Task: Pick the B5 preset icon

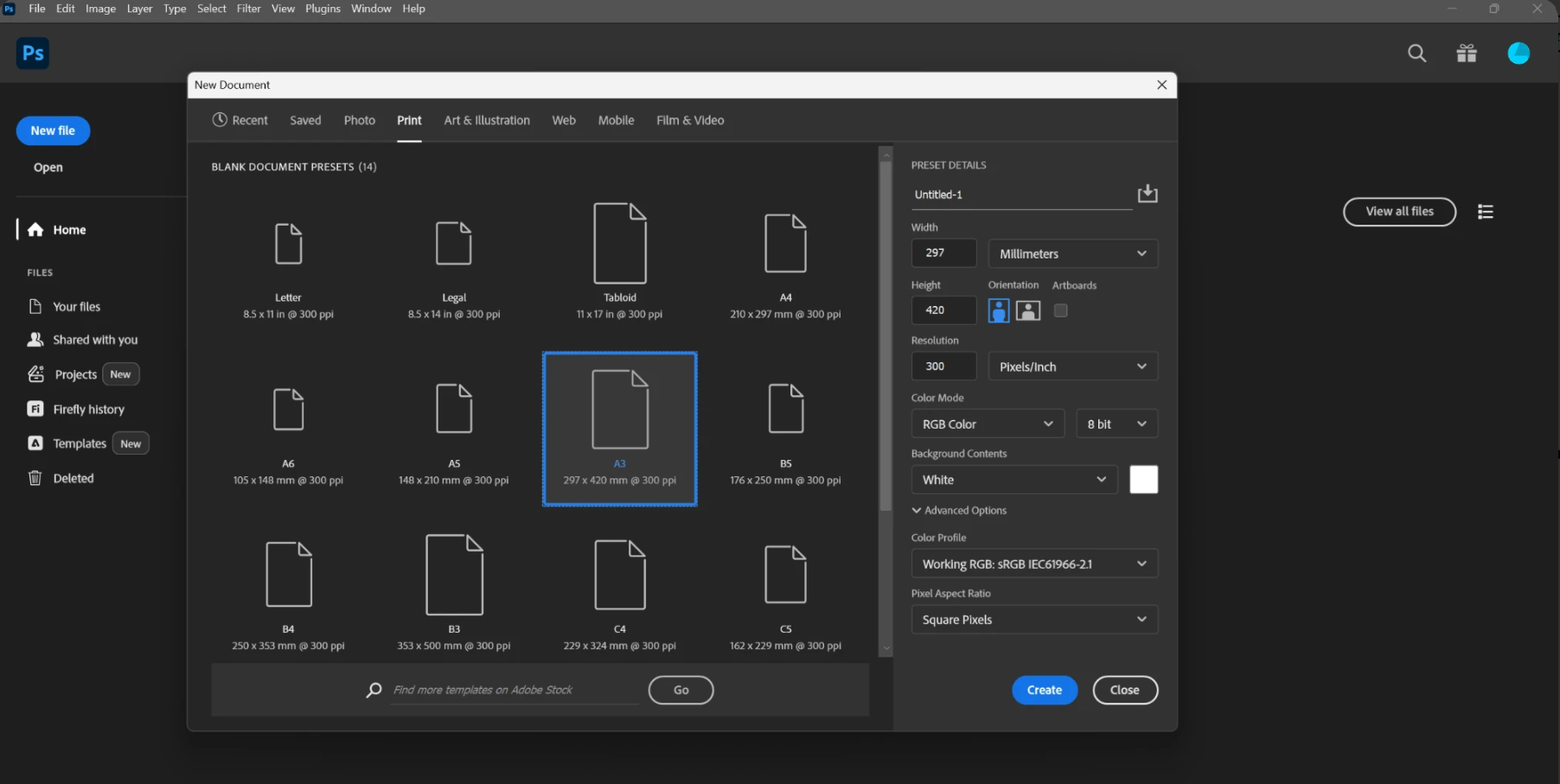Action: tap(786, 409)
